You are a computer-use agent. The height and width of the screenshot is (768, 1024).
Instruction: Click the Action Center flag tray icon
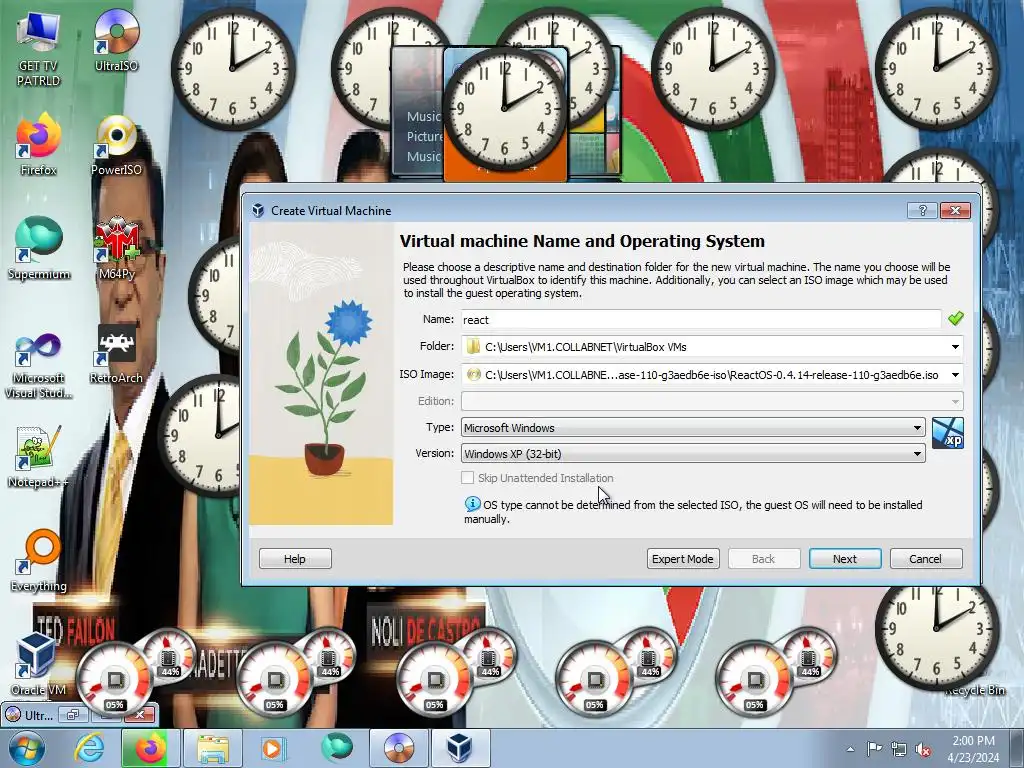[x=874, y=749]
